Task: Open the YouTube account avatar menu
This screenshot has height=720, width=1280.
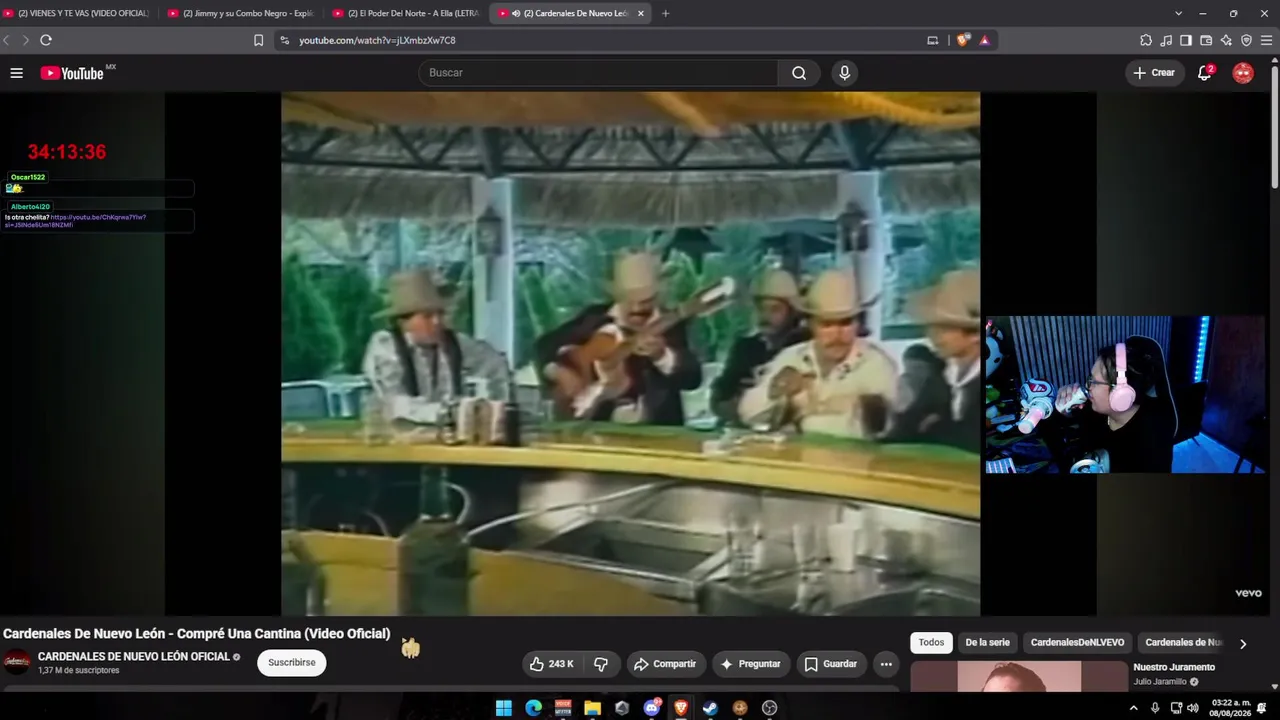Action: point(1243,73)
